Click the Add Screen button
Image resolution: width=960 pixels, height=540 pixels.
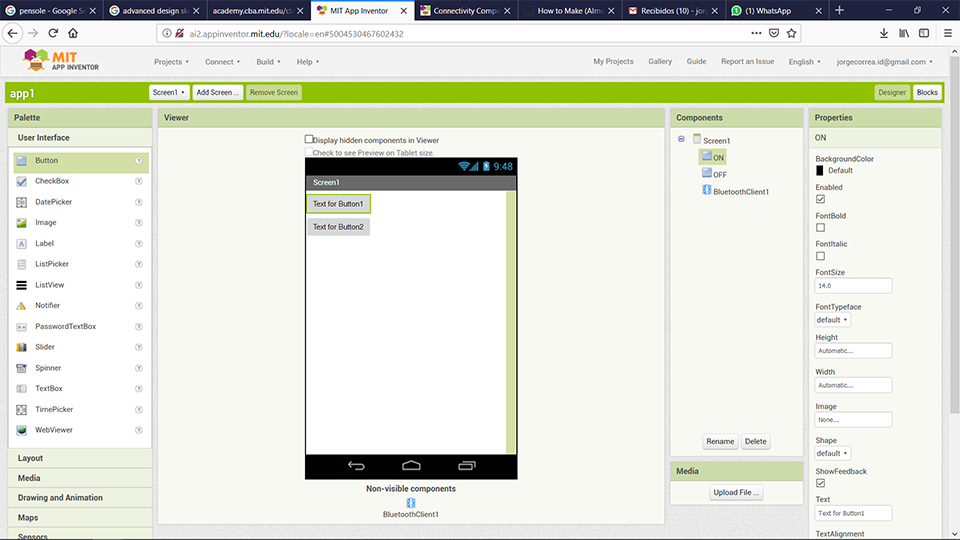(217, 92)
